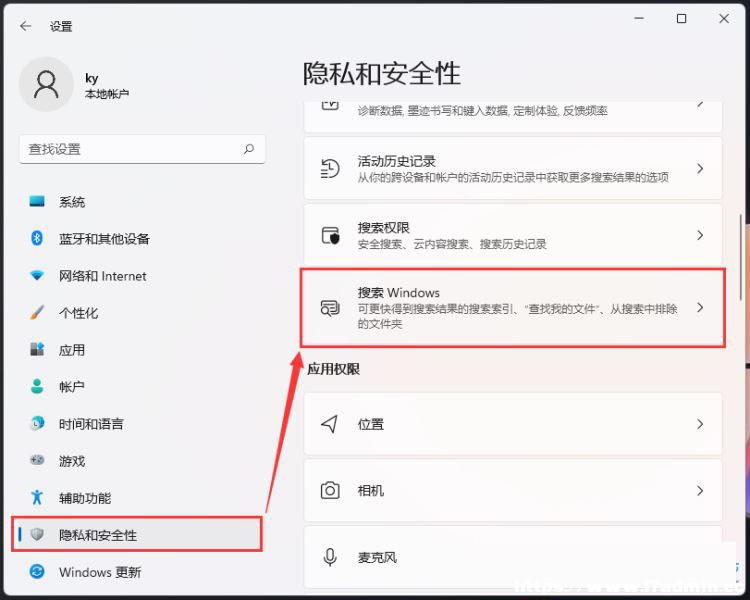Open 相机 permissions via the chevron
Viewport: 750px width, 600px height.
coord(700,490)
